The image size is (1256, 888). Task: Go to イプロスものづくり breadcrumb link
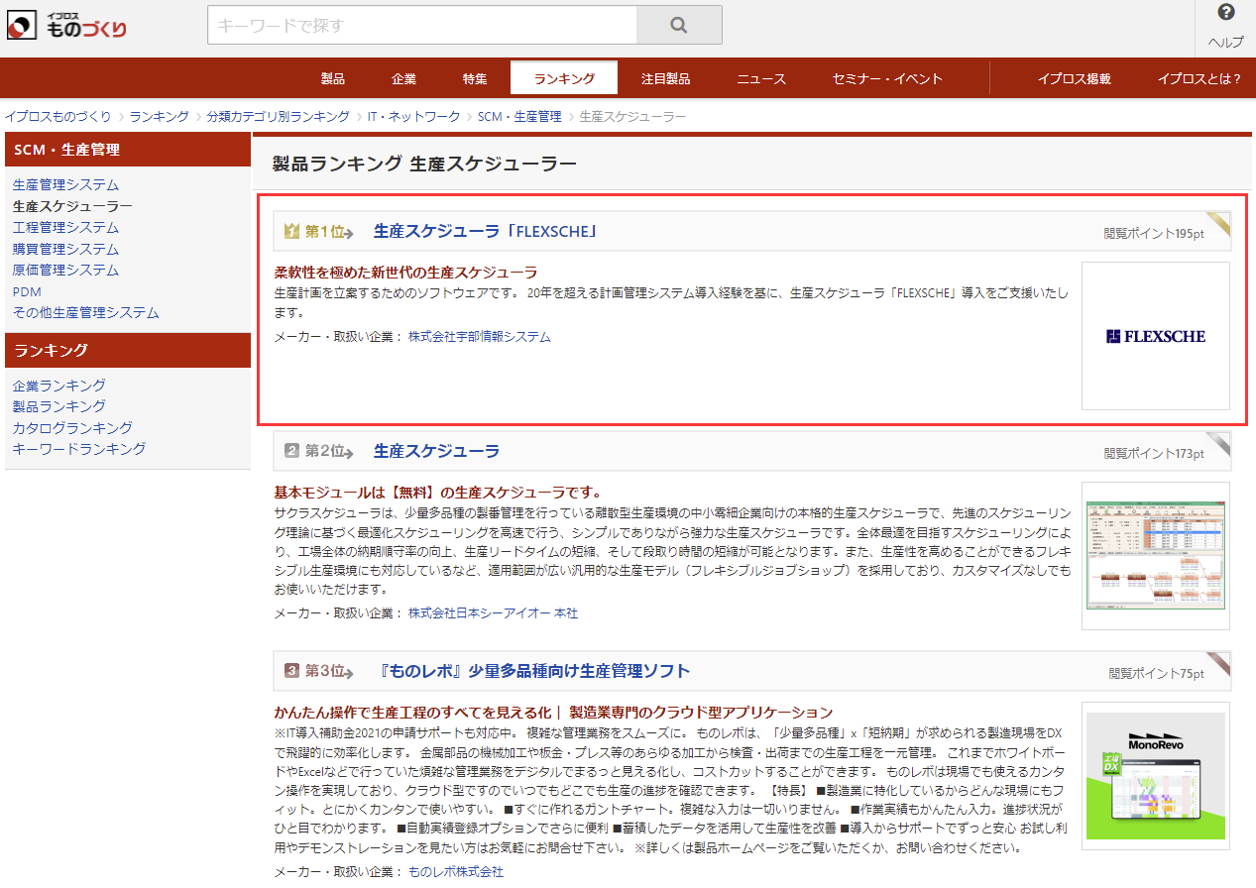[58, 117]
